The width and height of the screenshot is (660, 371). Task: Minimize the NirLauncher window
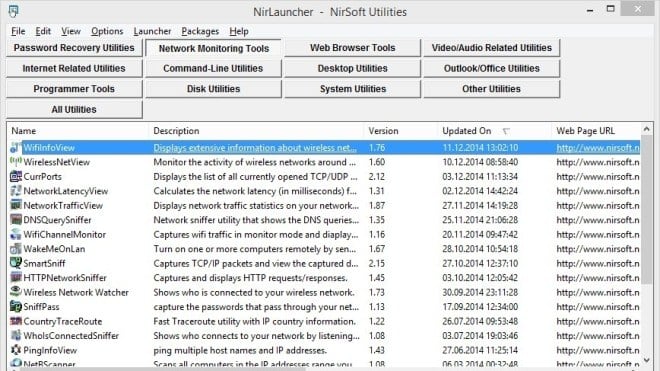[x=590, y=10]
